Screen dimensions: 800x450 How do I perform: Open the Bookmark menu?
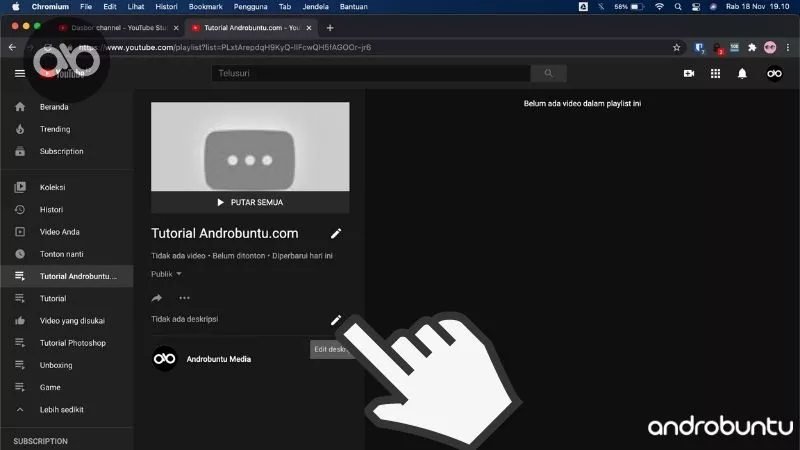(x=206, y=7)
